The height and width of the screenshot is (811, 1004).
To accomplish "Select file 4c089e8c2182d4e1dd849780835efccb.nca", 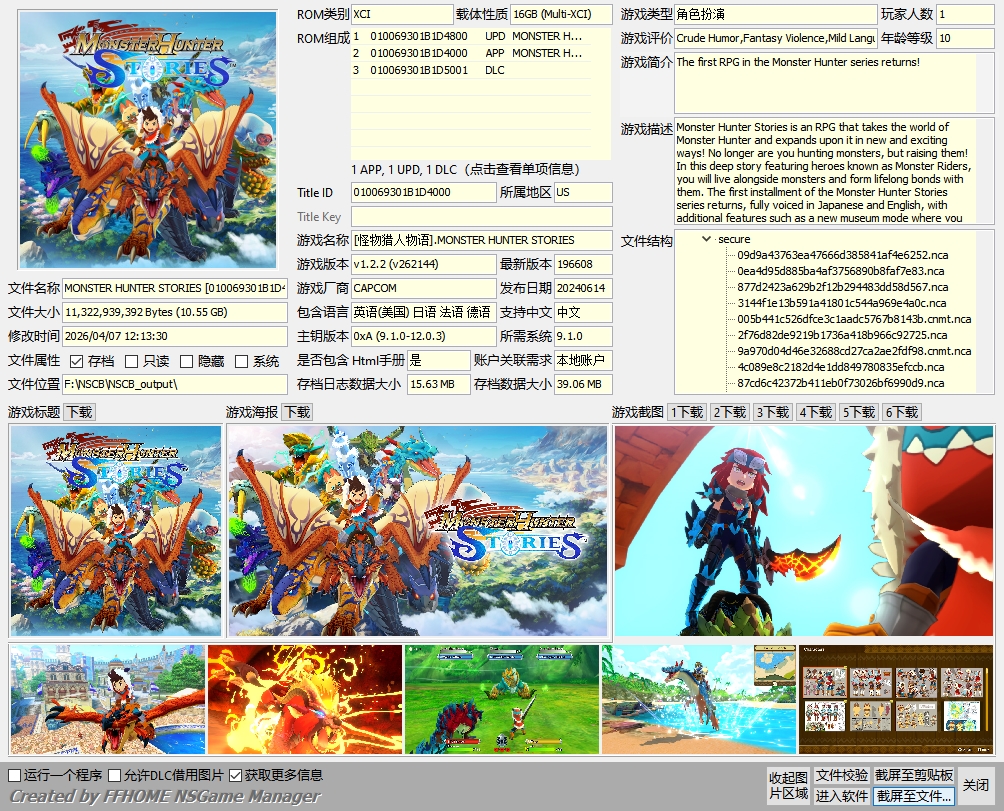I will (841, 367).
